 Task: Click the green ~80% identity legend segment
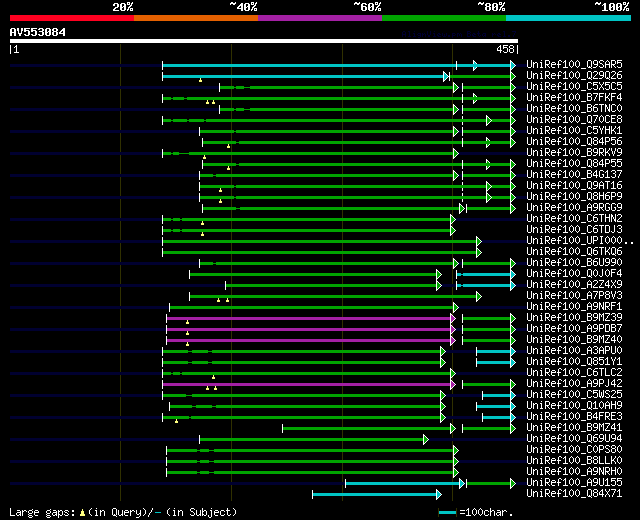click(444, 18)
